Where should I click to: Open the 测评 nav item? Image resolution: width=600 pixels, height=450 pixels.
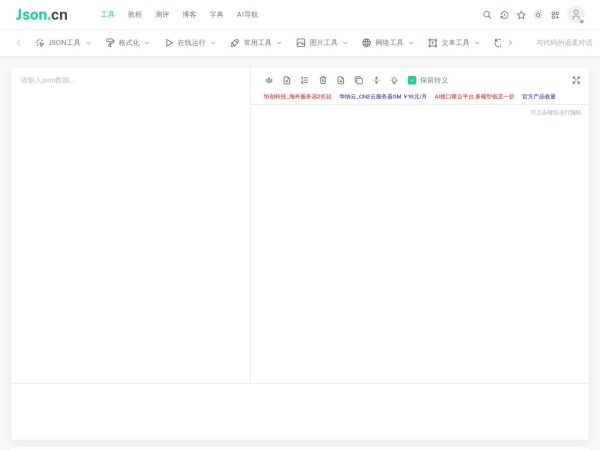point(162,15)
